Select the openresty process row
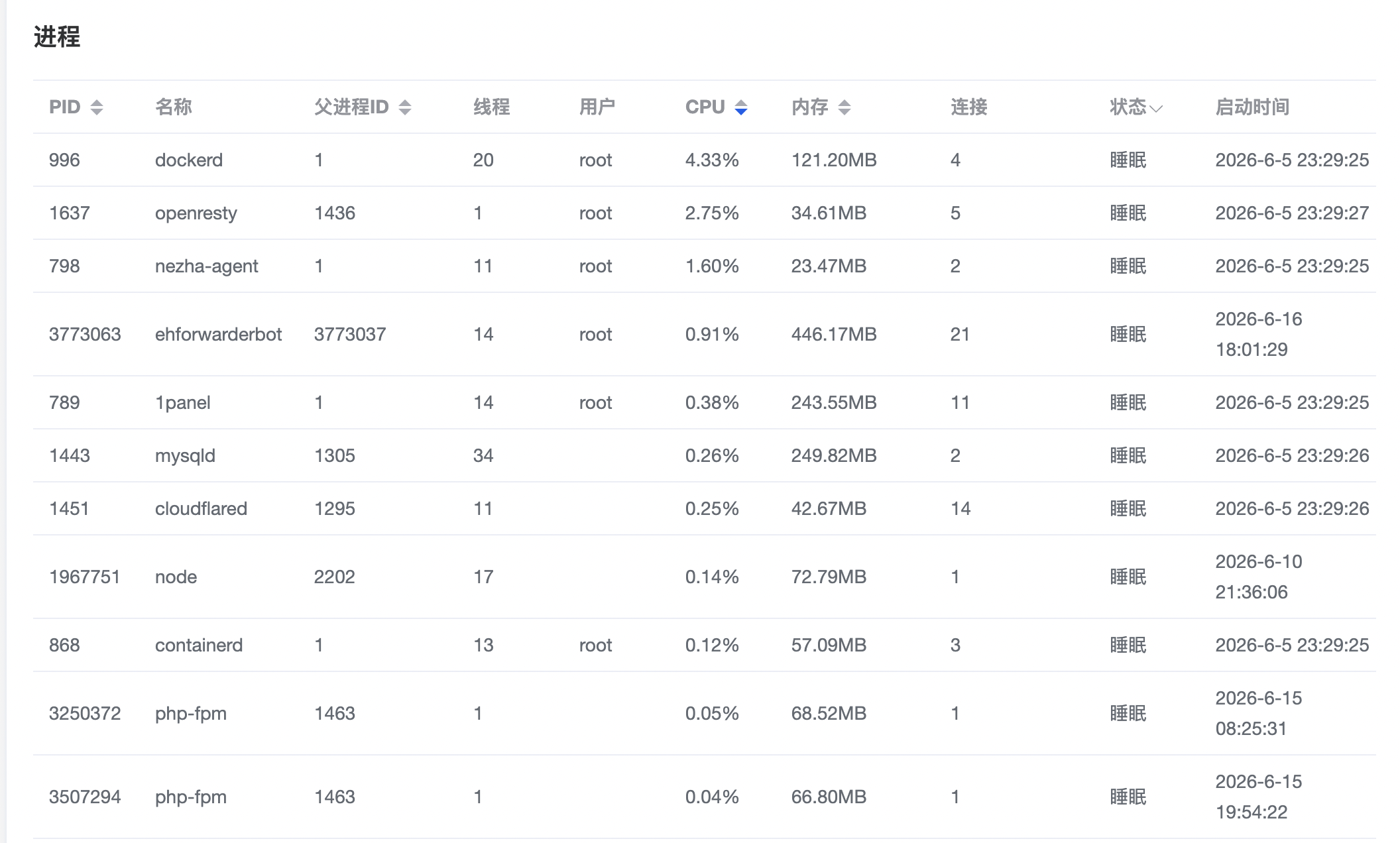The height and width of the screenshot is (843, 1400). pyautogui.click(x=705, y=213)
